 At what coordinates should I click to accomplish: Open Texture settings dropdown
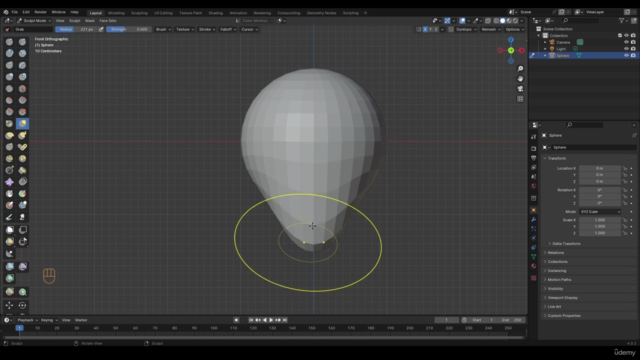[185, 29]
